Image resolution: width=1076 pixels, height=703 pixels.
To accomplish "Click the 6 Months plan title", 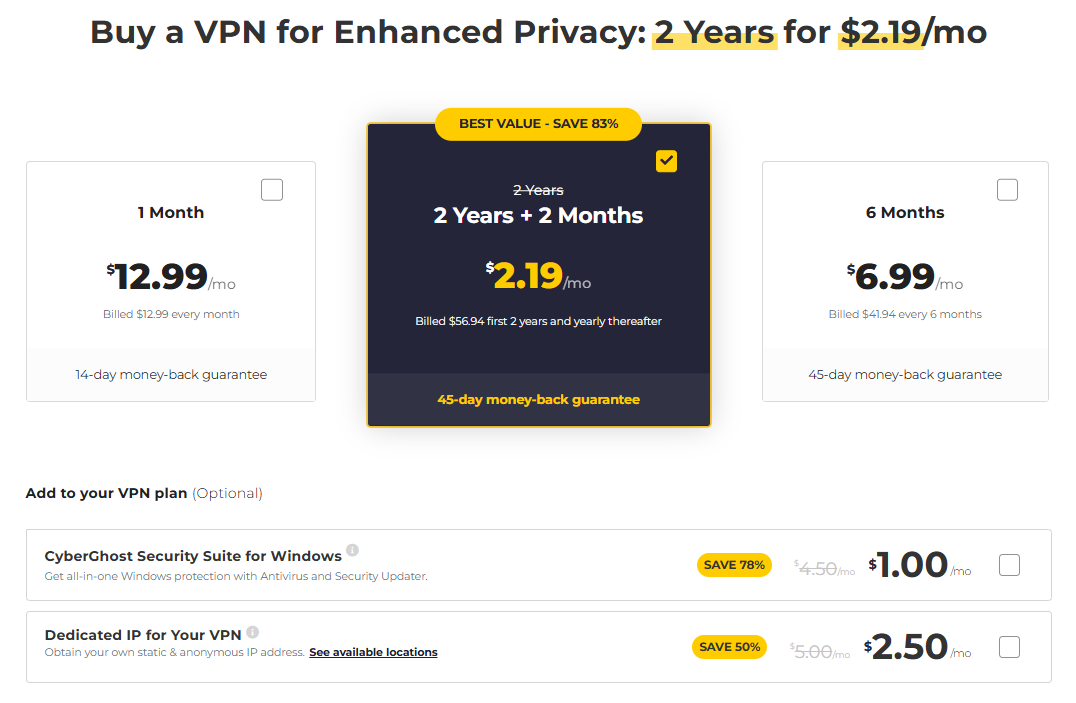I will 905,212.
